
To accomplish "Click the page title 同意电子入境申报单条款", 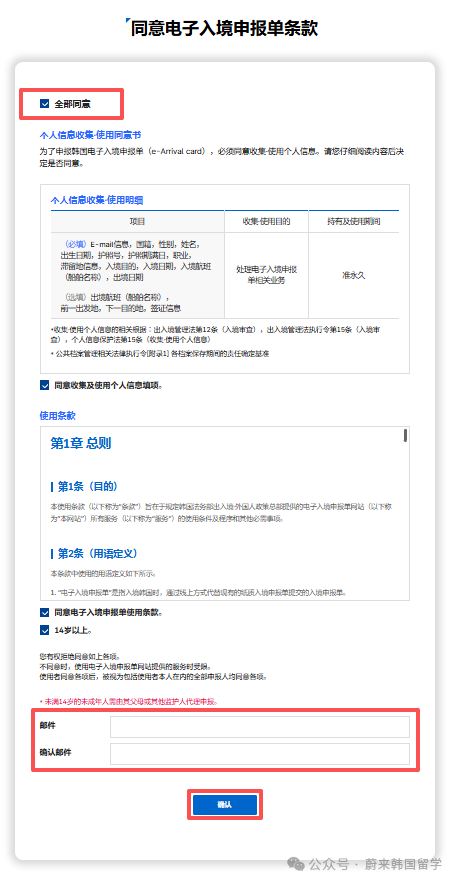I will (224, 28).
